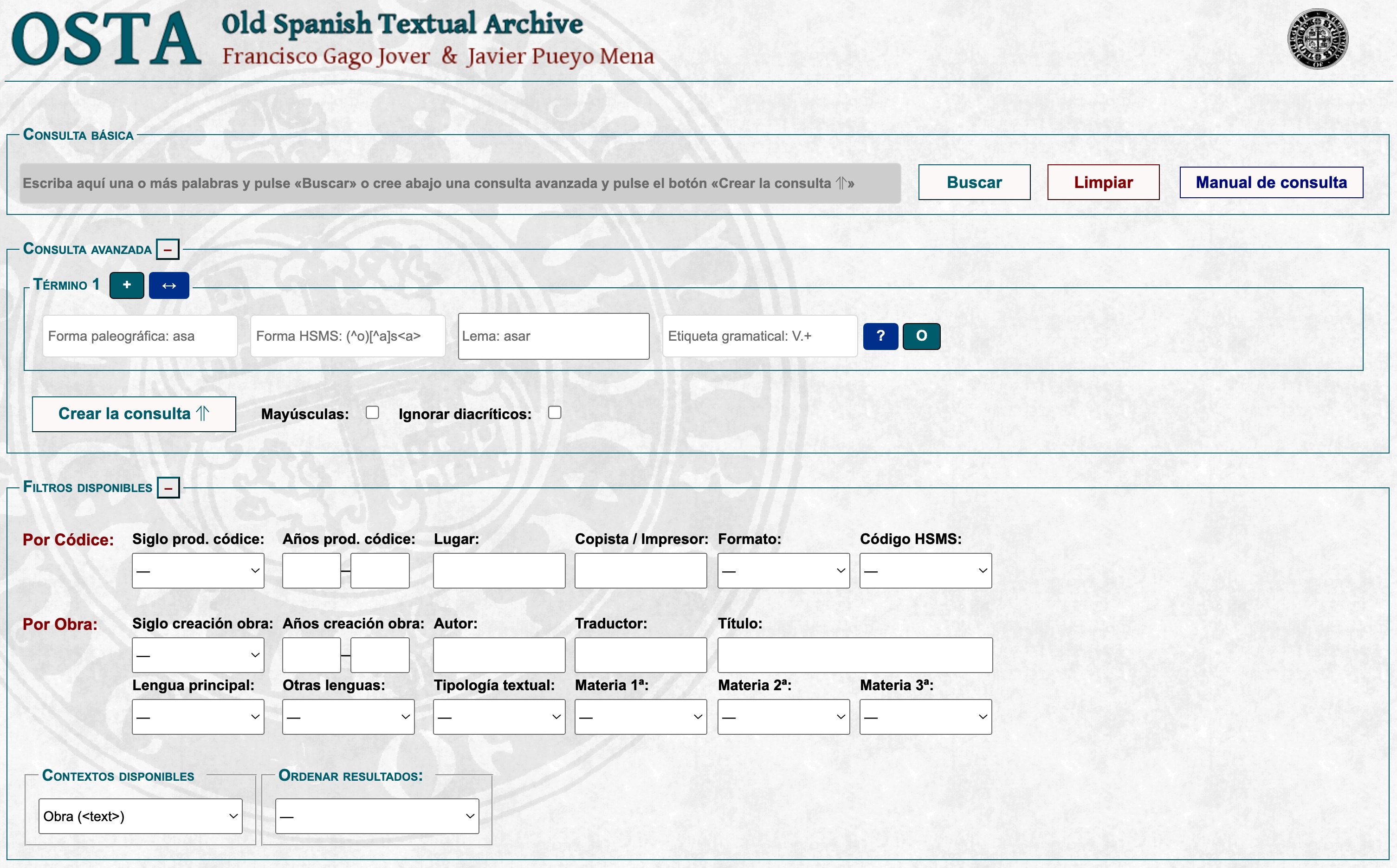Open Contextos disponibles dropdown showing Obra
Viewport: 1397px width, 868px height.
pos(140,816)
